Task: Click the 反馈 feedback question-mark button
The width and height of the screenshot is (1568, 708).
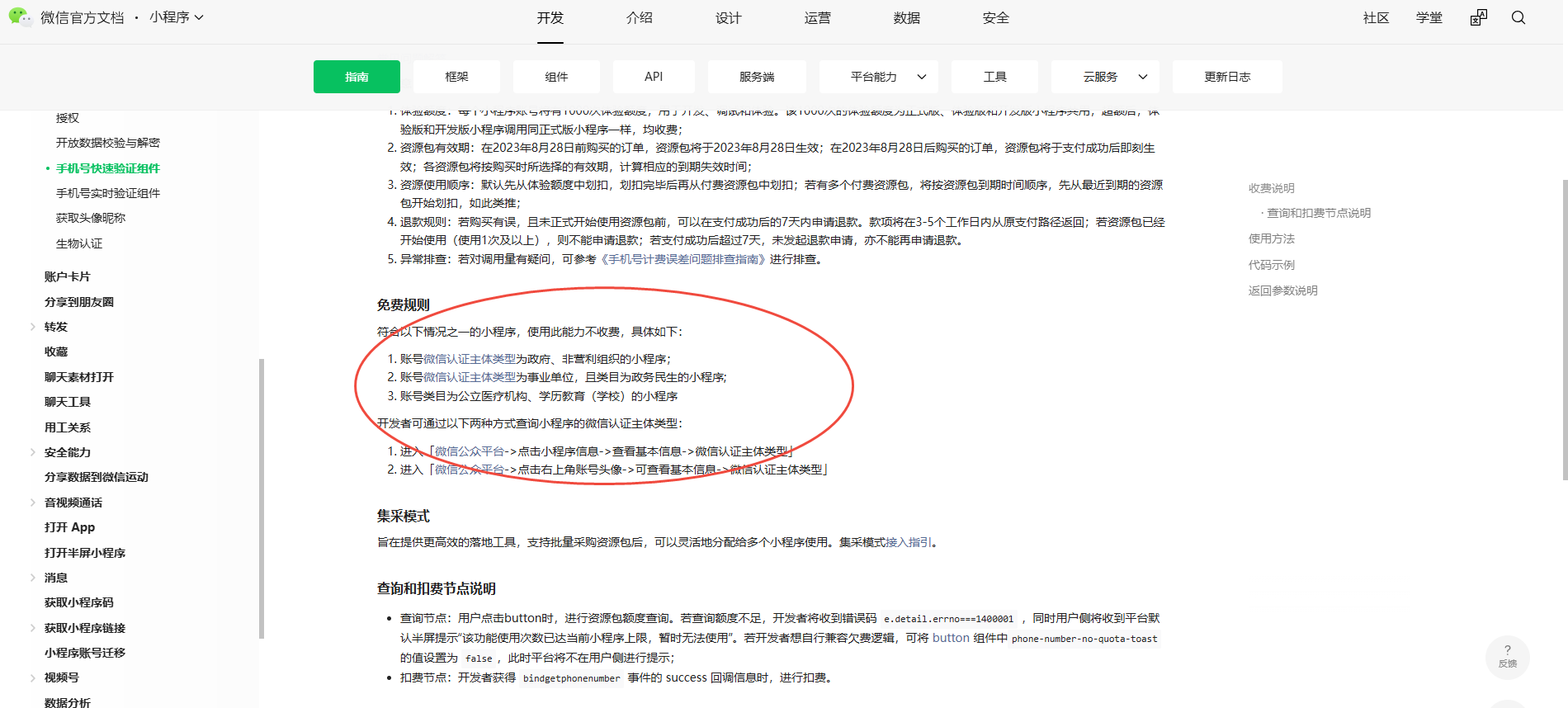Action: [x=1508, y=657]
